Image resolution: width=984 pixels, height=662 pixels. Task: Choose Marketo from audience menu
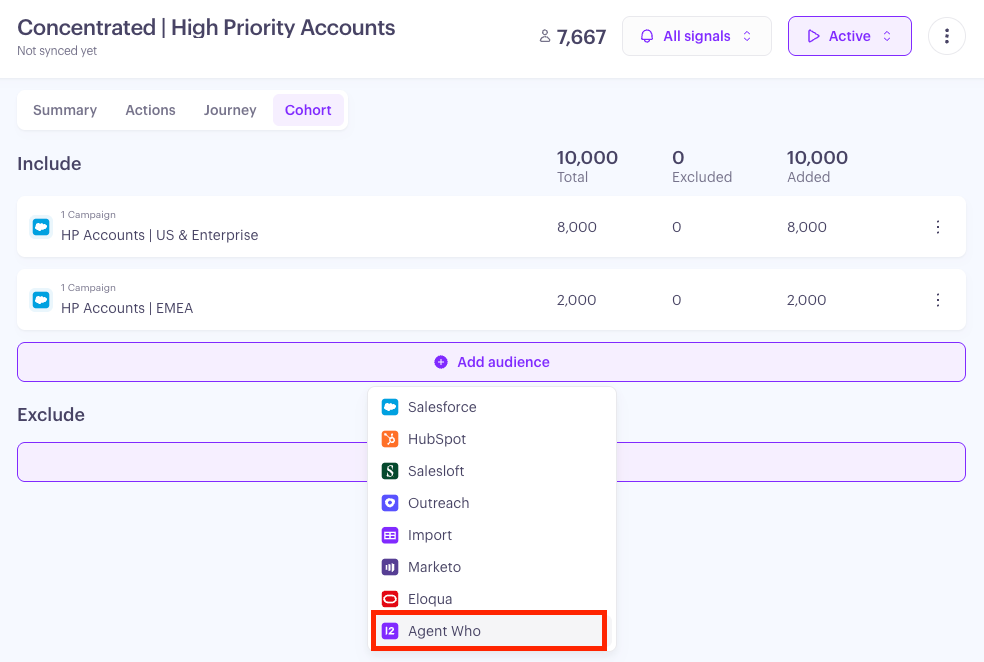point(491,567)
